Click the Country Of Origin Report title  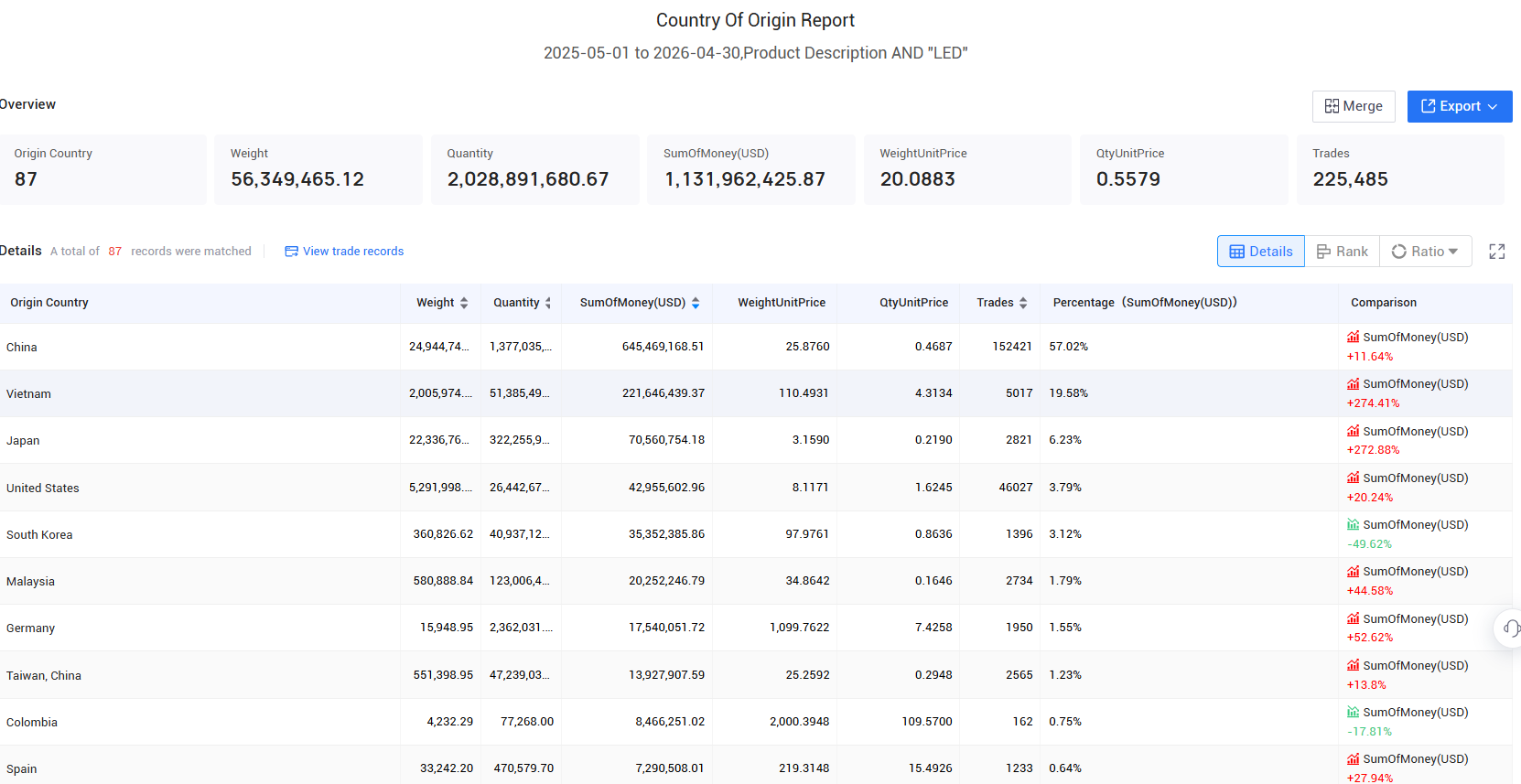[x=755, y=20]
